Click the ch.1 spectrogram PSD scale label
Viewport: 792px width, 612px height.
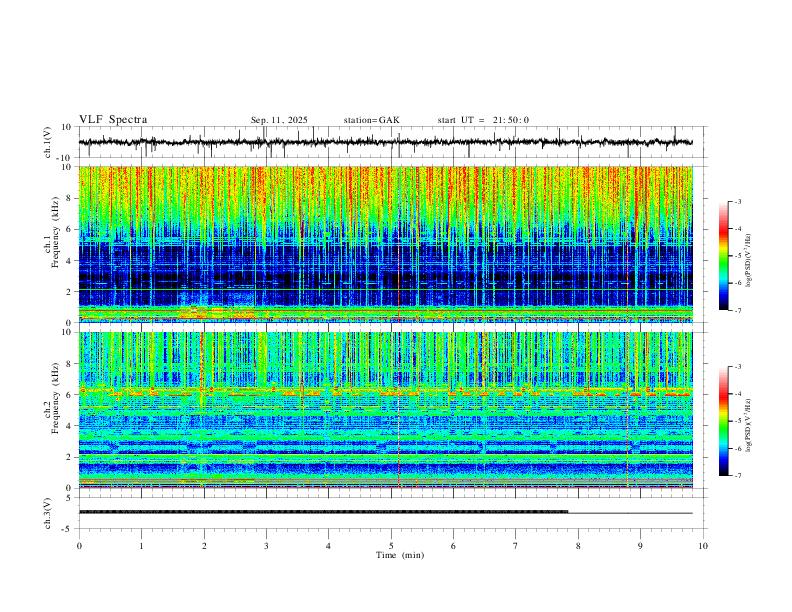click(749, 261)
